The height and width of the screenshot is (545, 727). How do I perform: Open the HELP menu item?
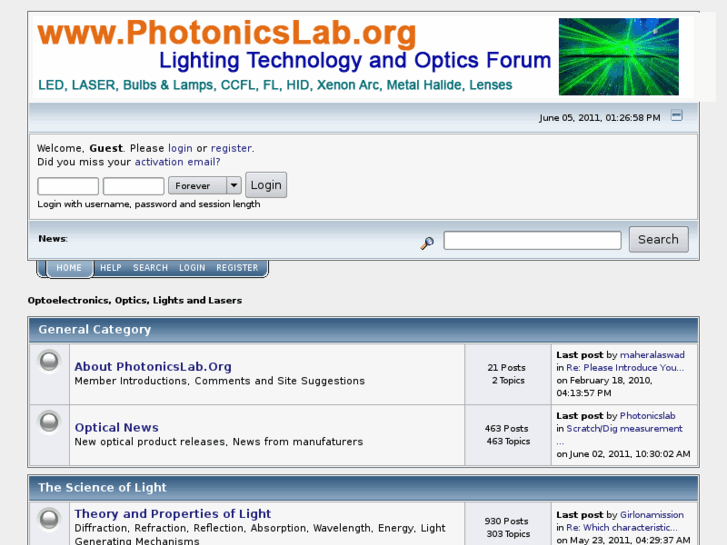(x=111, y=268)
